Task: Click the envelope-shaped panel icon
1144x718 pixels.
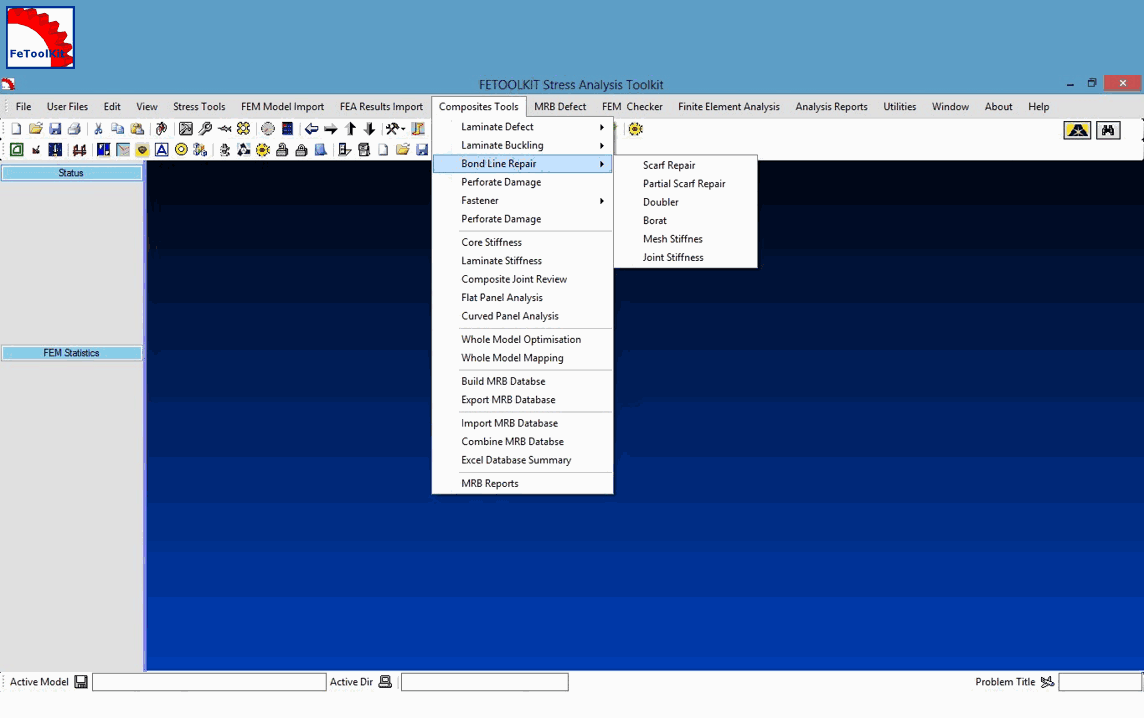Action: click(x=123, y=150)
